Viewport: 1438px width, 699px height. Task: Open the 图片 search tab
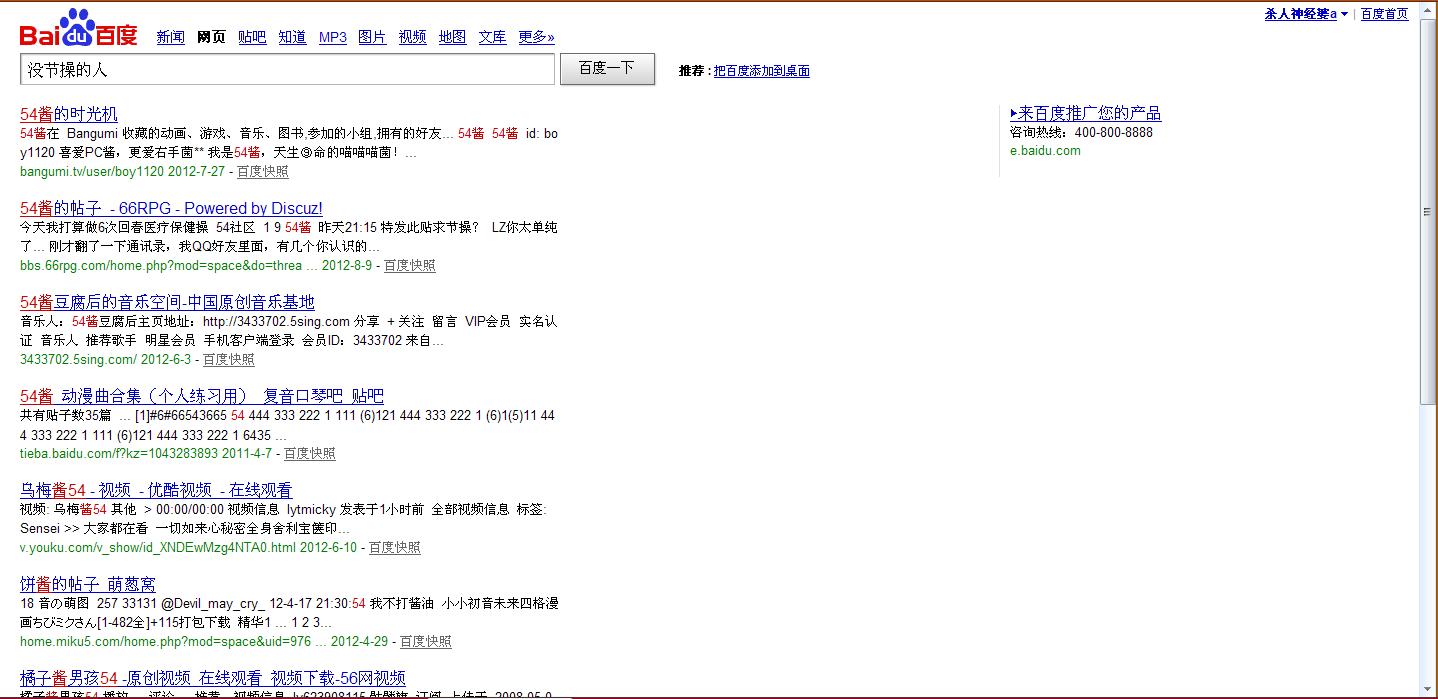(372, 37)
